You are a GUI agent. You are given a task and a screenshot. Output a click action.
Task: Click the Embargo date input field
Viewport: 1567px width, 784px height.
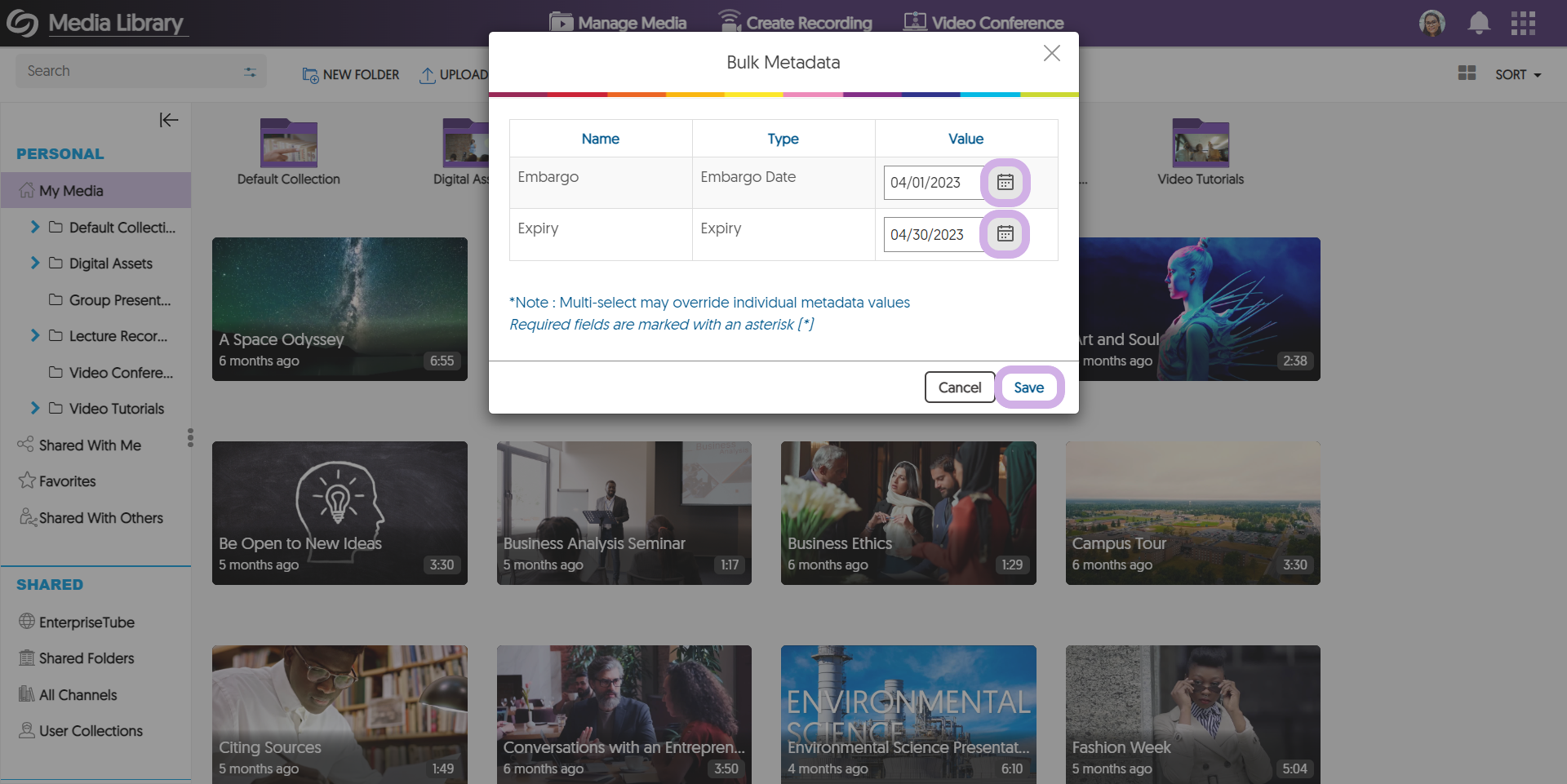932,183
